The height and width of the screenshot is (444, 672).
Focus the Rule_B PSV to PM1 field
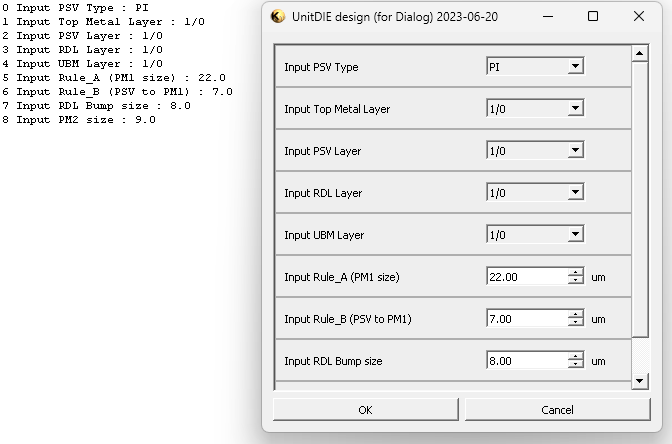coord(526,319)
